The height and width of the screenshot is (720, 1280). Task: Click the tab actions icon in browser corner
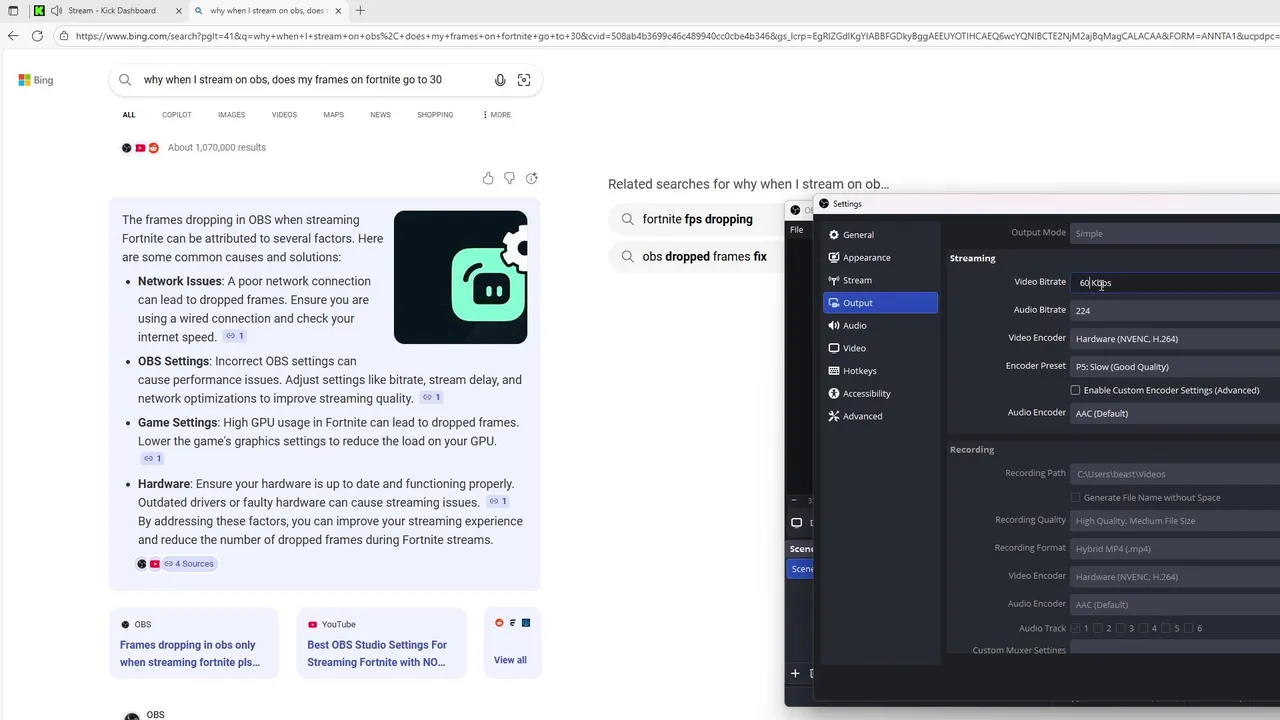pyautogui.click(x=13, y=11)
